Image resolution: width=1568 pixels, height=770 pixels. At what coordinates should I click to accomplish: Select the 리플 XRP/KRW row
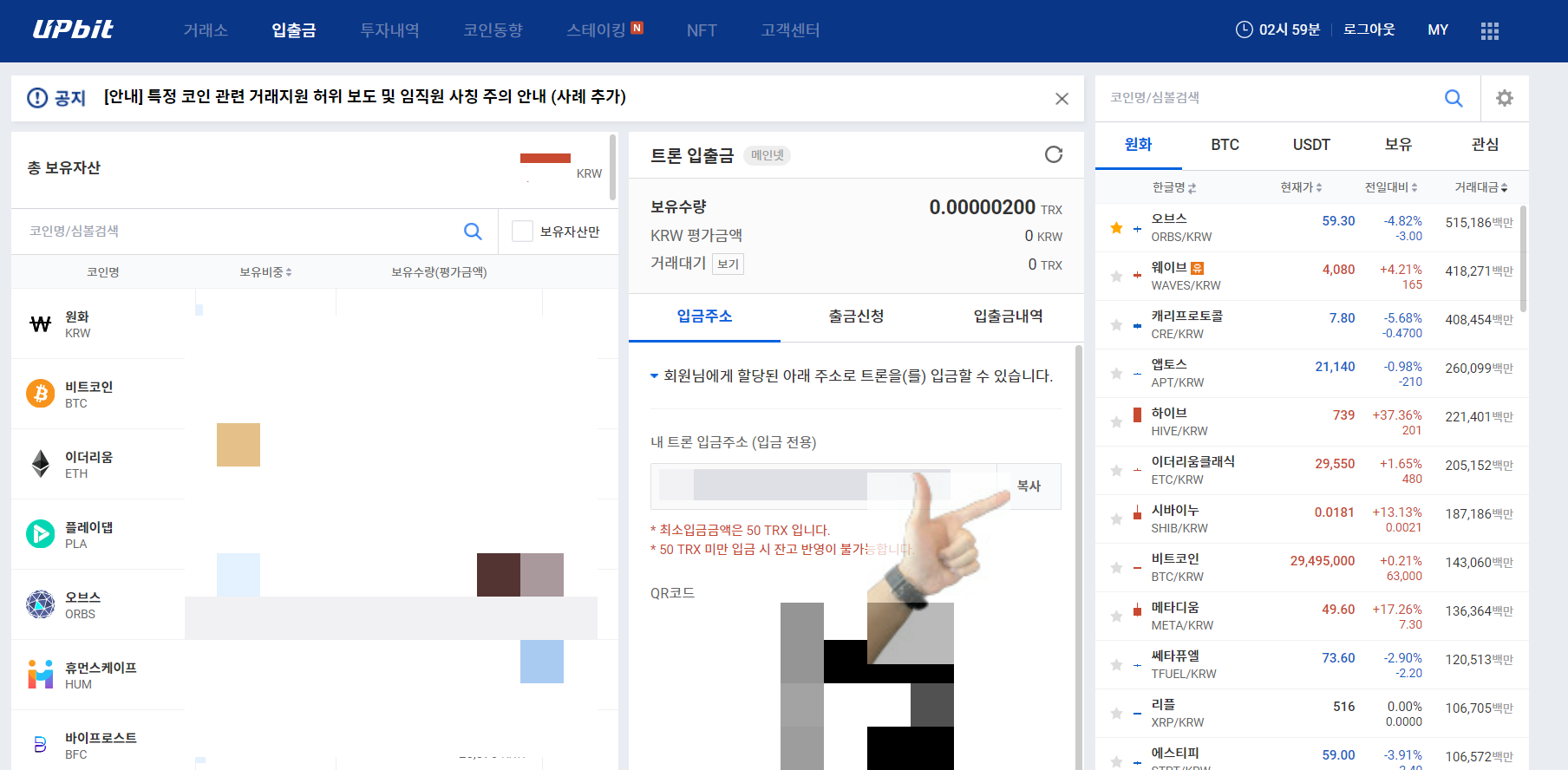tap(1311, 714)
